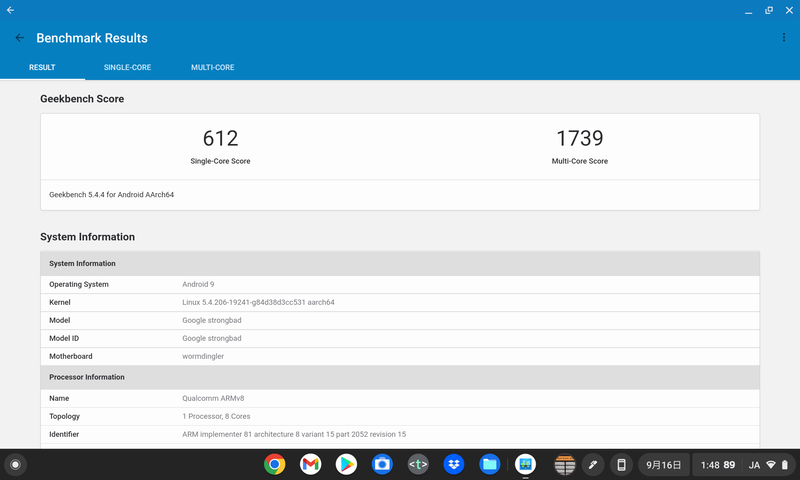Click the Motherboard value wormdingler
This screenshot has height=480, width=800.
tap(203, 357)
